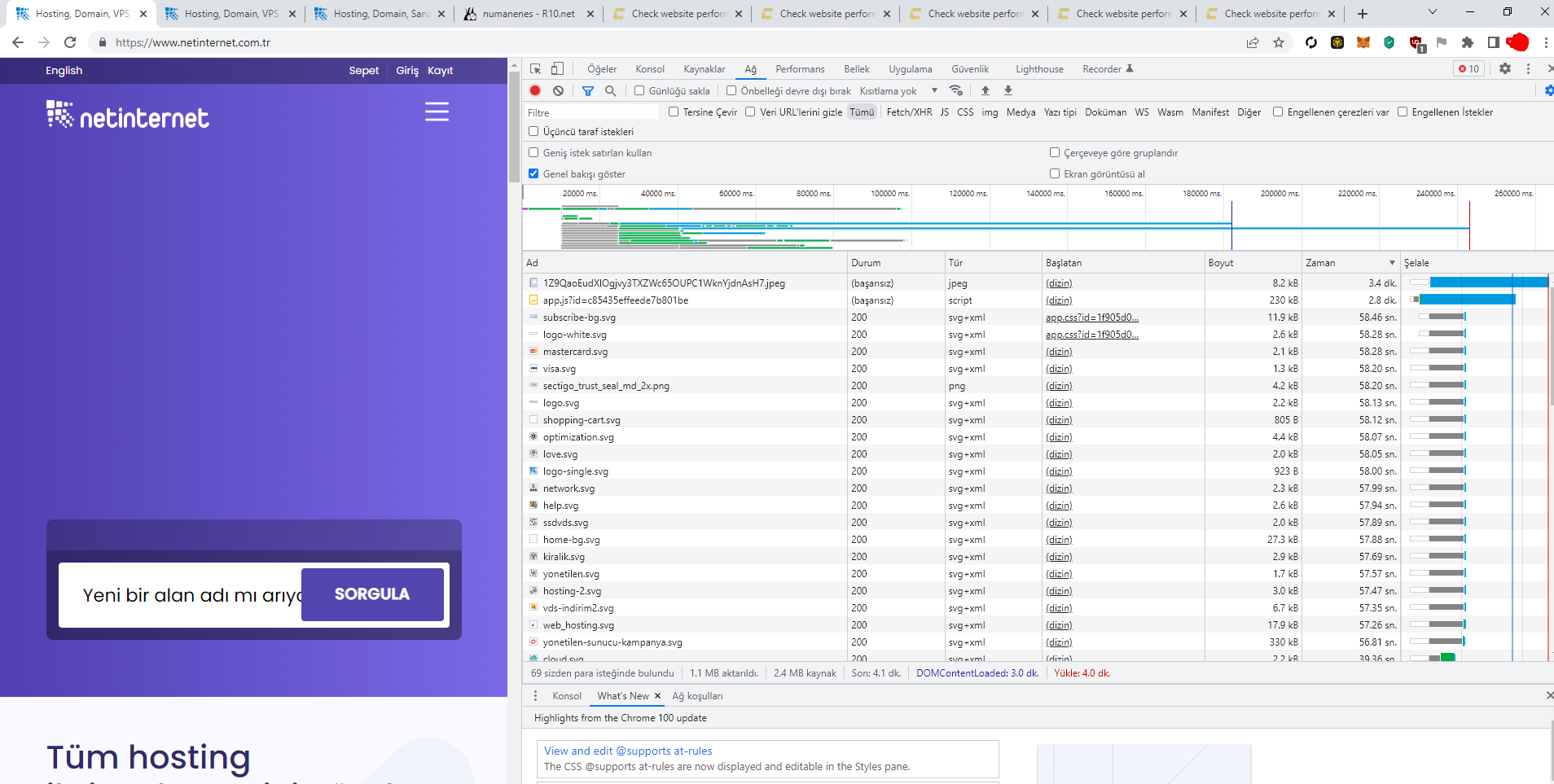
Task: Stop network recording with the red button
Action: 535,91
